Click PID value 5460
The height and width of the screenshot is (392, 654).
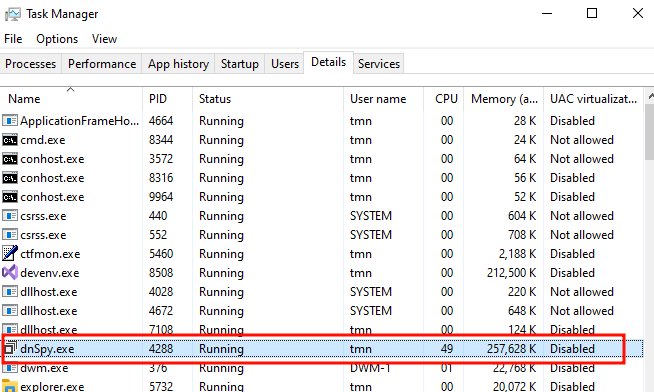tap(161, 254)
